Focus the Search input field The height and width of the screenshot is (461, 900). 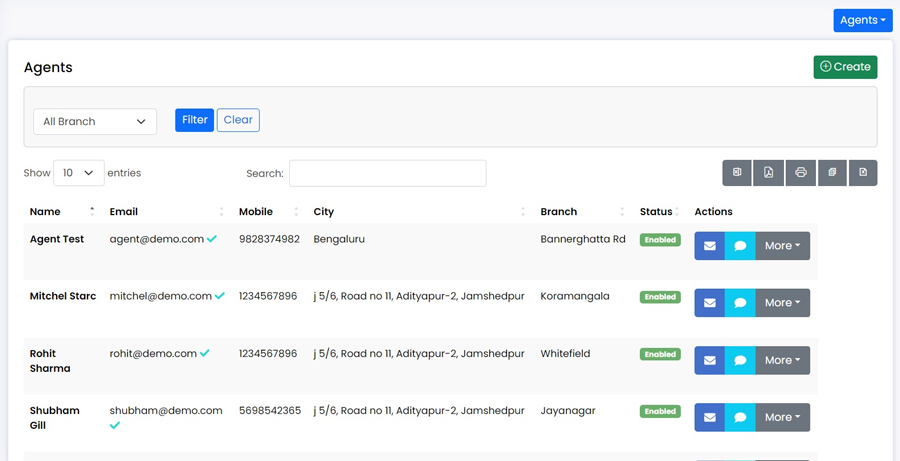click(387, 173)
